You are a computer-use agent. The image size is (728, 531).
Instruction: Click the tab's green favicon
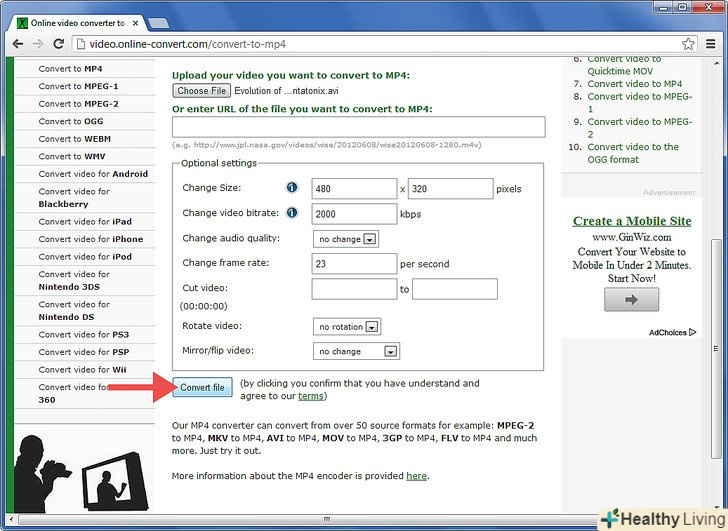[x=22, y=23]
